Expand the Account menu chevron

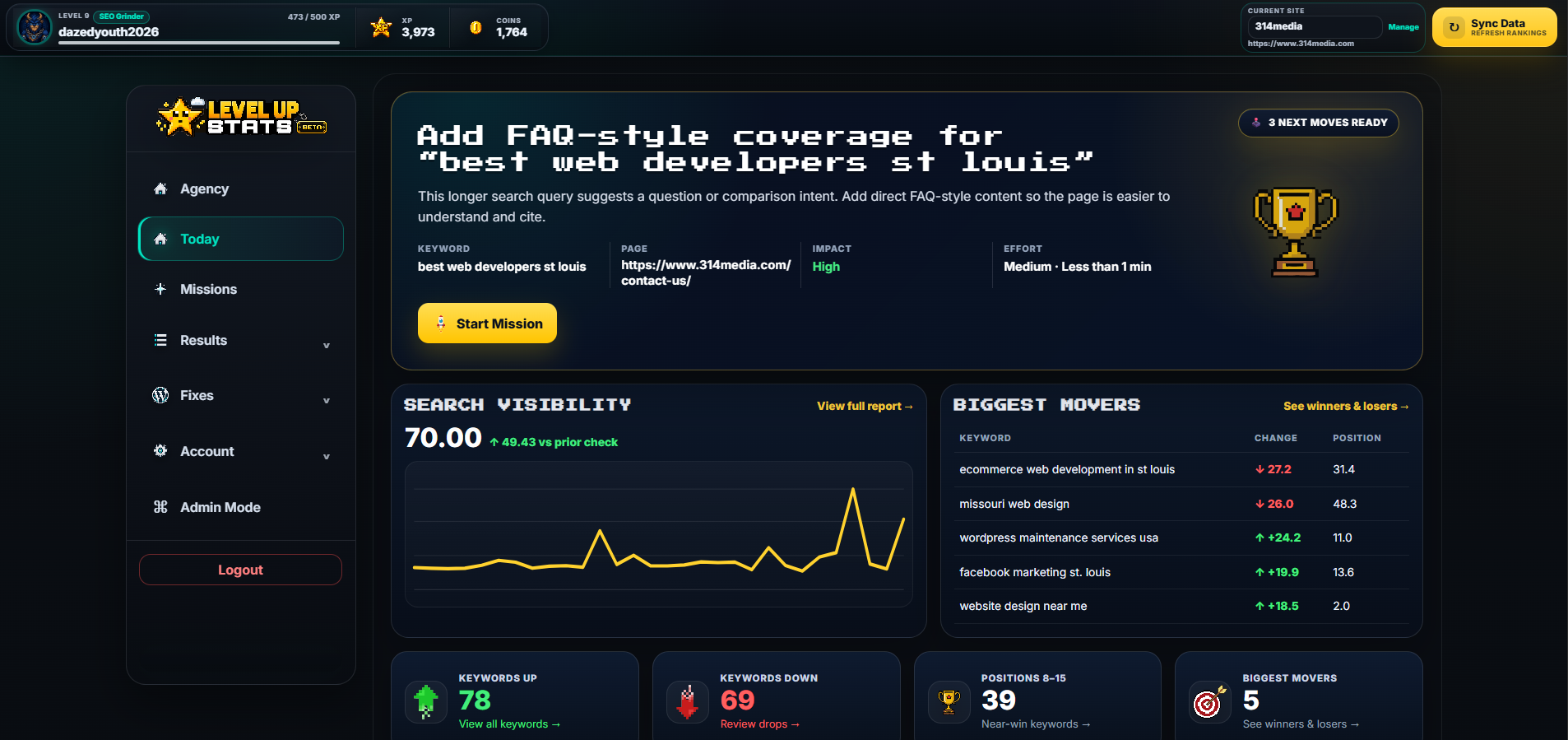pos(327,457)
